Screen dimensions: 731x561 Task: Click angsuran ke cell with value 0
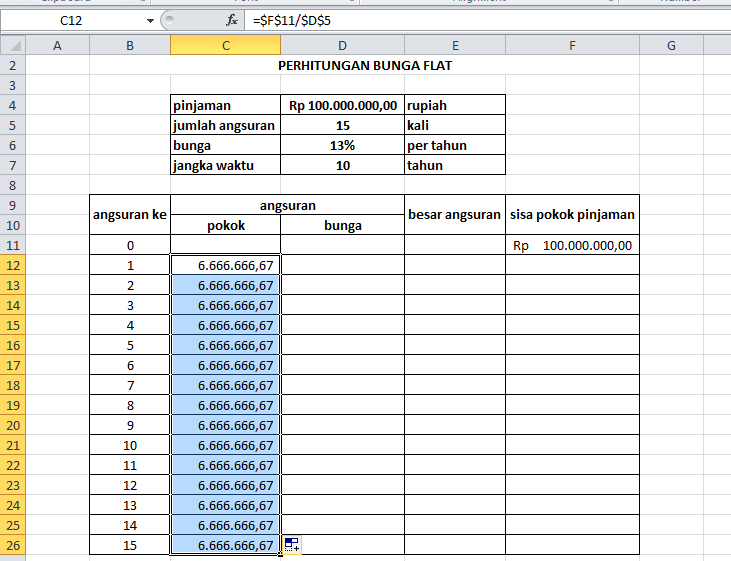tap(130, 245)
